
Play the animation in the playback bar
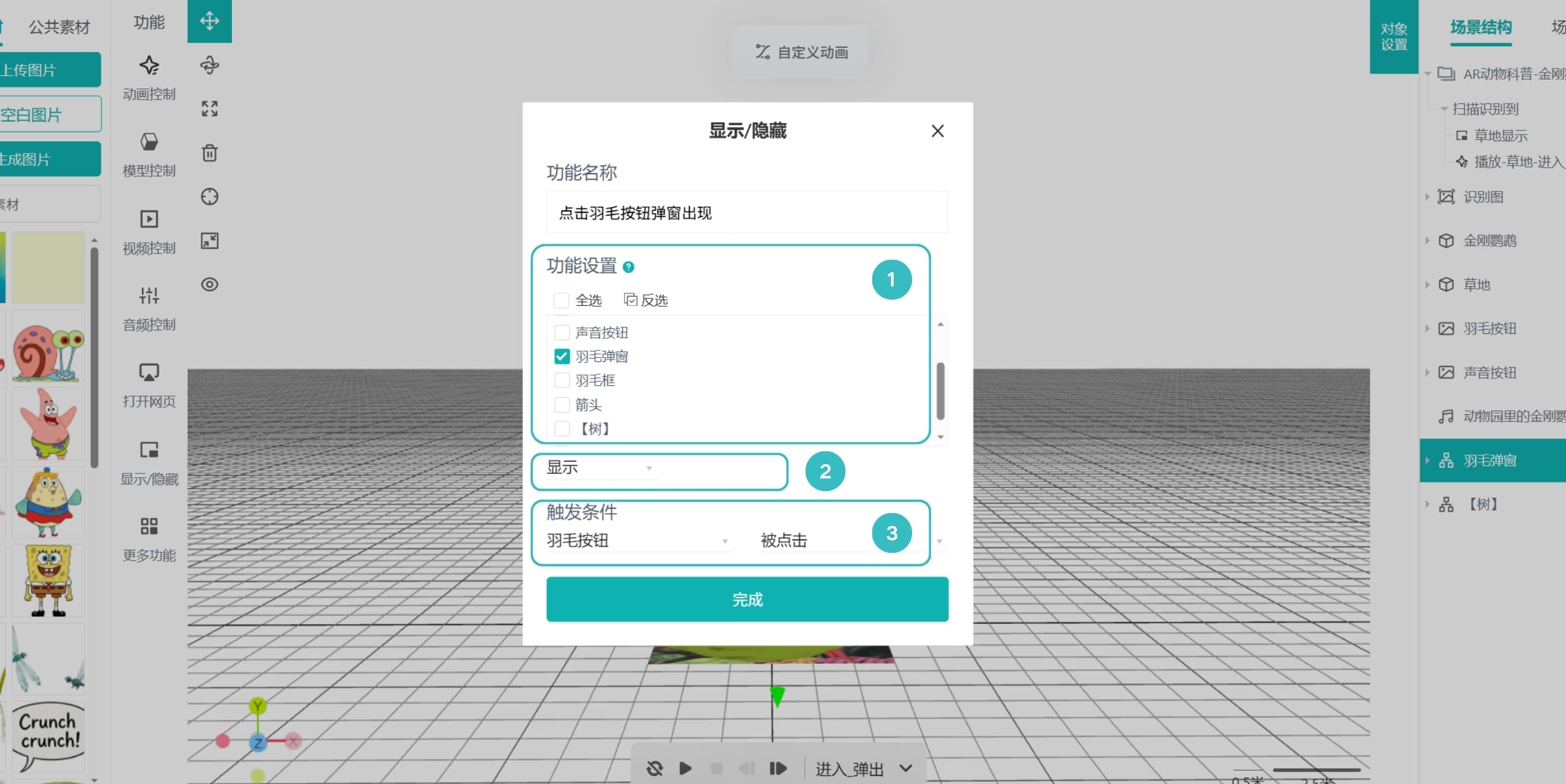point(685,768)
